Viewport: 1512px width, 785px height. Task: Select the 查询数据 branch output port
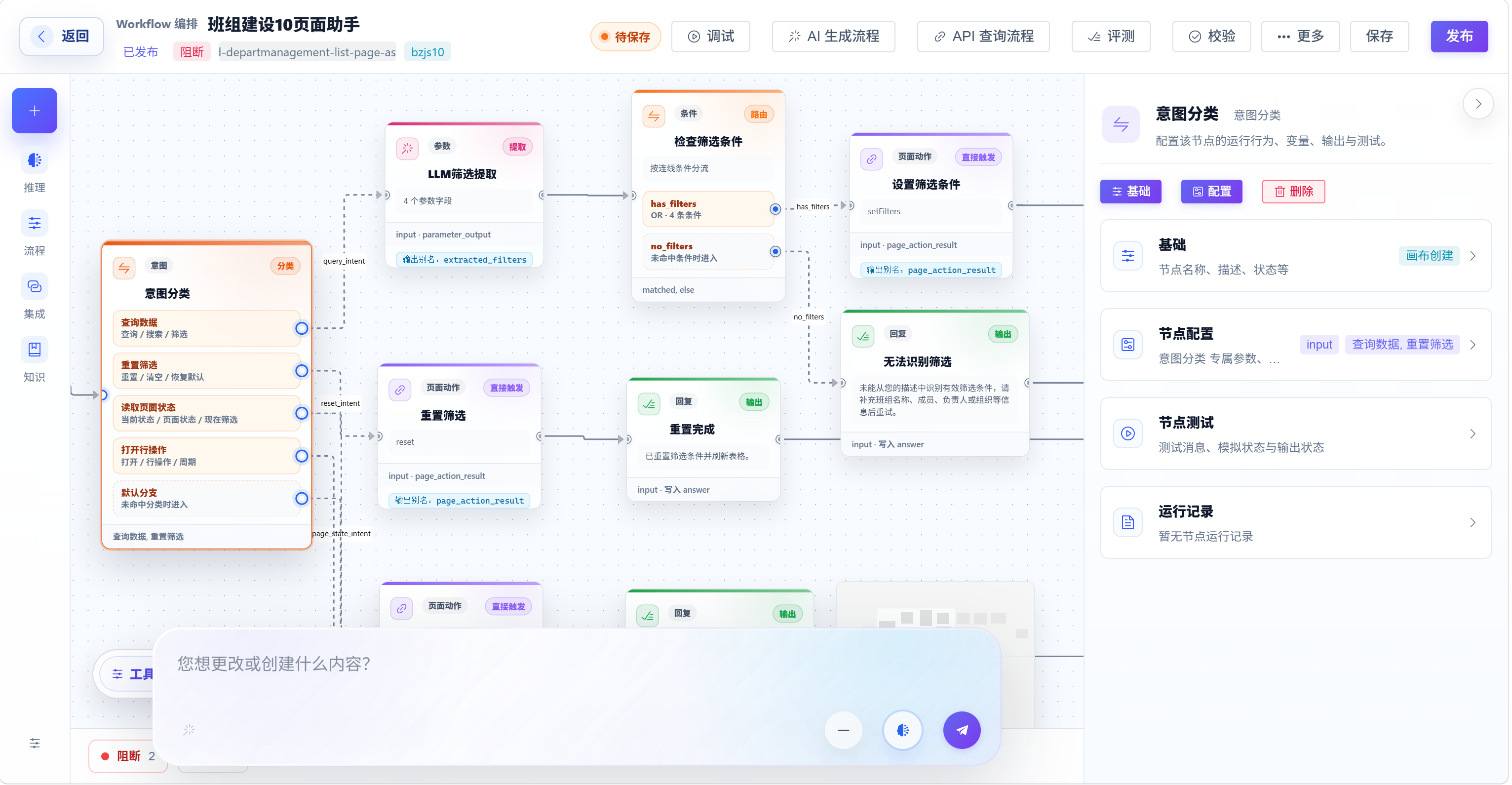[302, 328]
